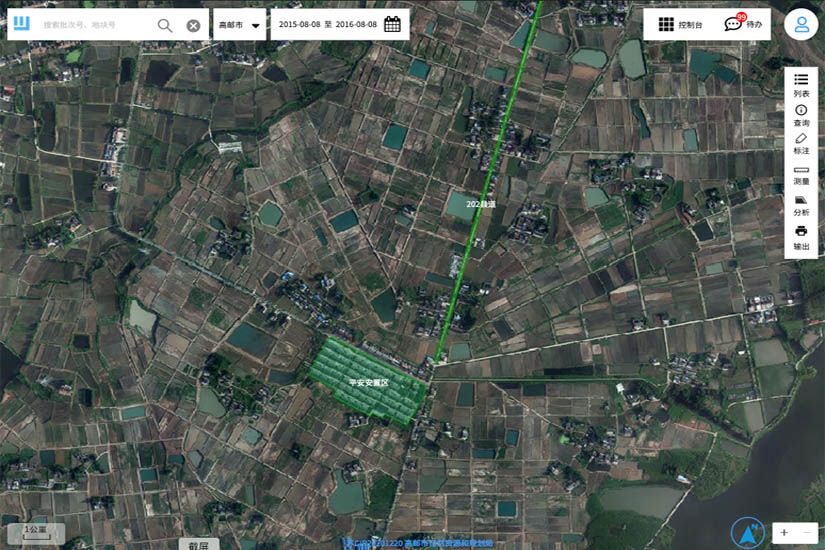Click the blue app logo
Viewport: 825px width, 550px height.
point(22,24)
